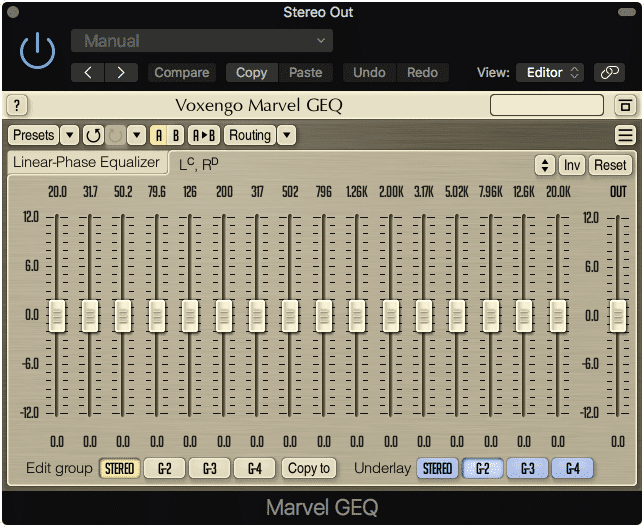
Task: Click the 79.6 Hz band slider handle
Action: pos(157,315)
